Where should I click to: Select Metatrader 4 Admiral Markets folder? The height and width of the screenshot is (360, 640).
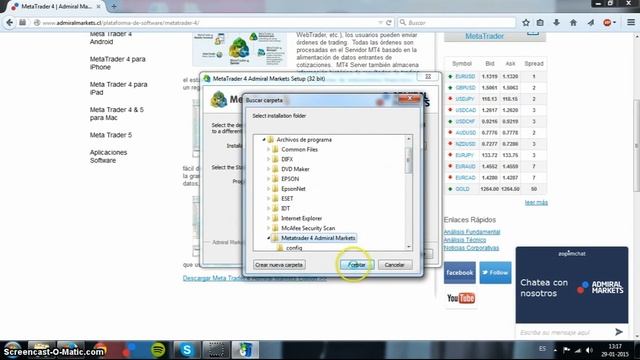(318, 238)
